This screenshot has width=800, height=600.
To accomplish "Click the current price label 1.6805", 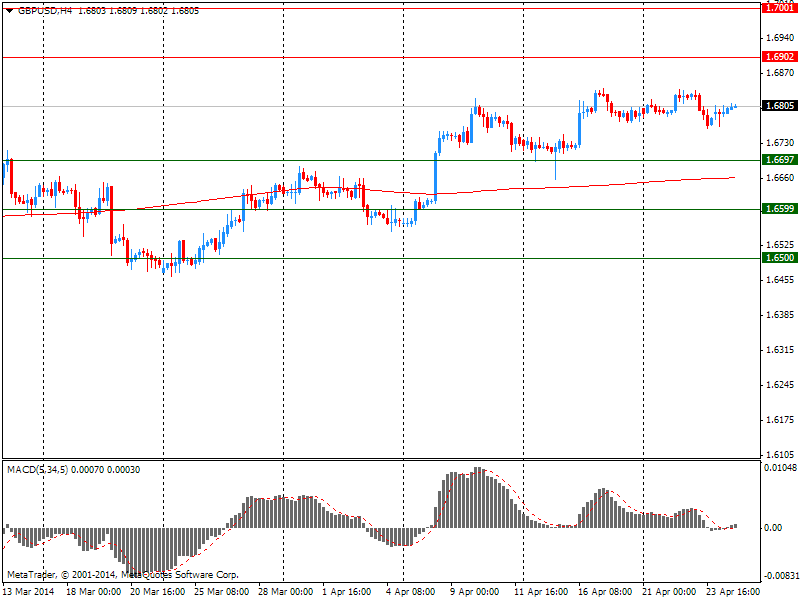I will pyautogui.click(x=780, y=106).
